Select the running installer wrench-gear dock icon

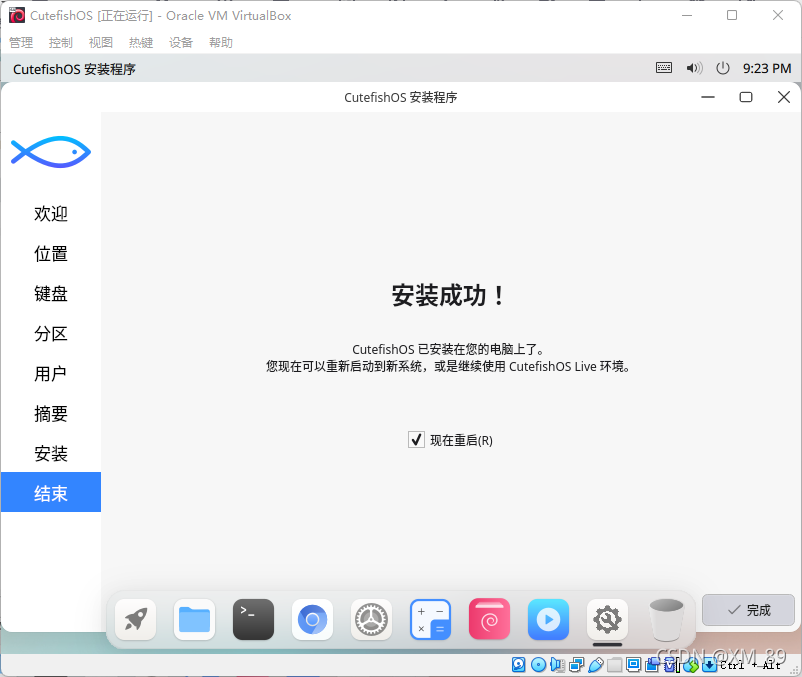(x=607, y=619)
